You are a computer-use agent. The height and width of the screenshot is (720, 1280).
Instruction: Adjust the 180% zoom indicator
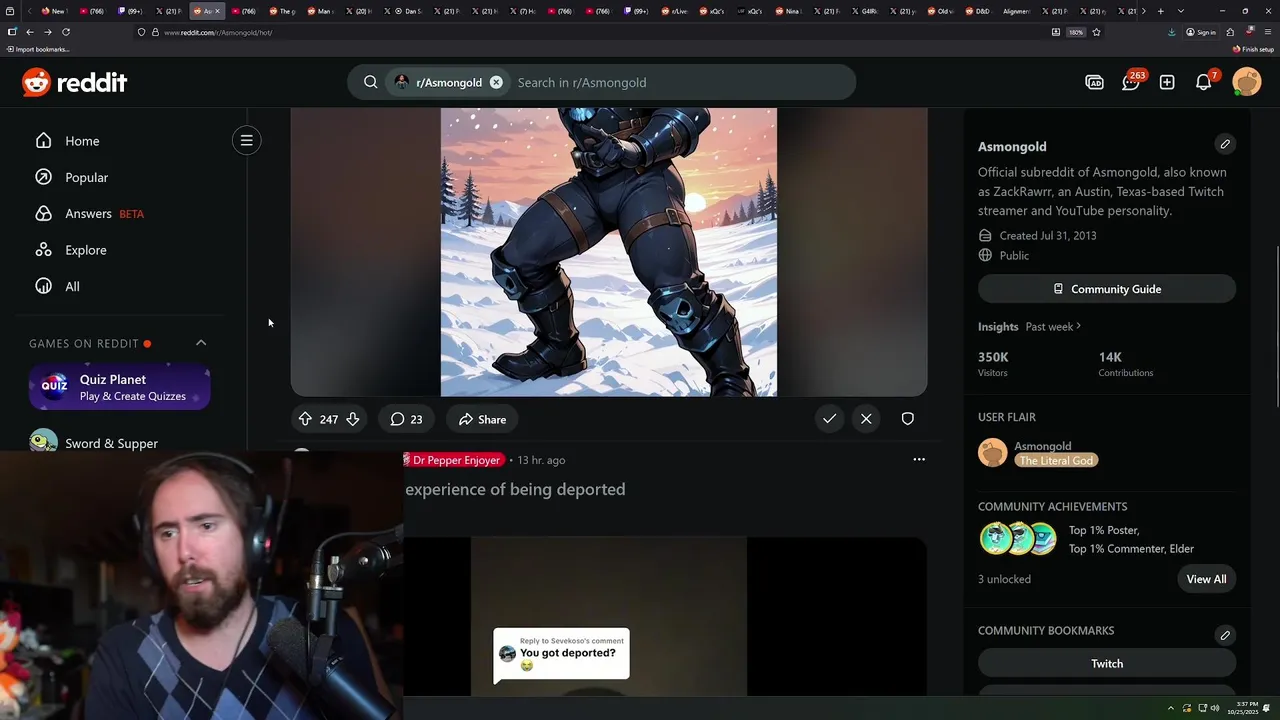(x=1076, y=32)
